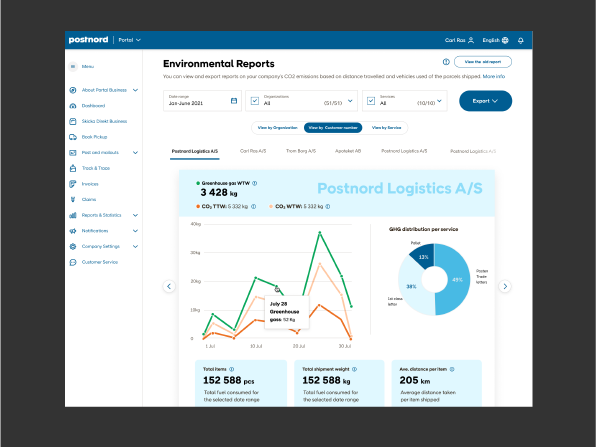The height and width of the screenshot is (447, 597).
Task: Click the Book Pickup truck icon
Action: pos(73,137)
